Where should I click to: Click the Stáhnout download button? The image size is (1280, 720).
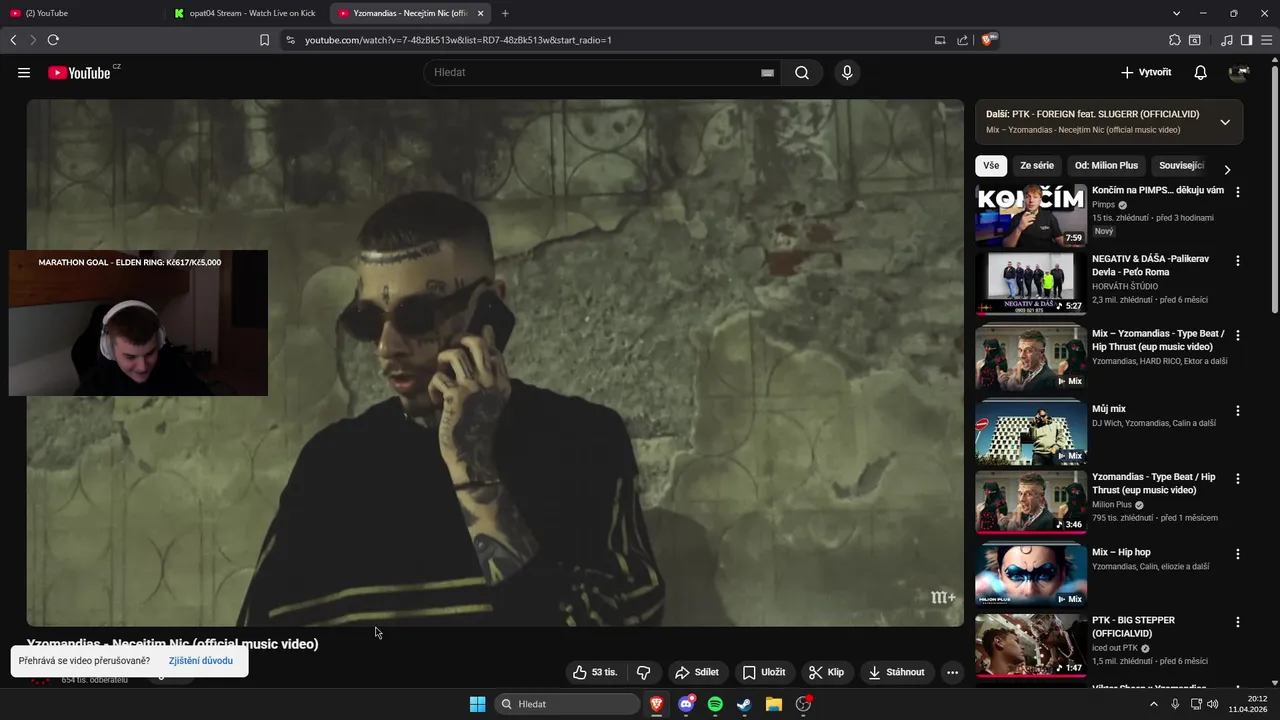pos(896,672)
